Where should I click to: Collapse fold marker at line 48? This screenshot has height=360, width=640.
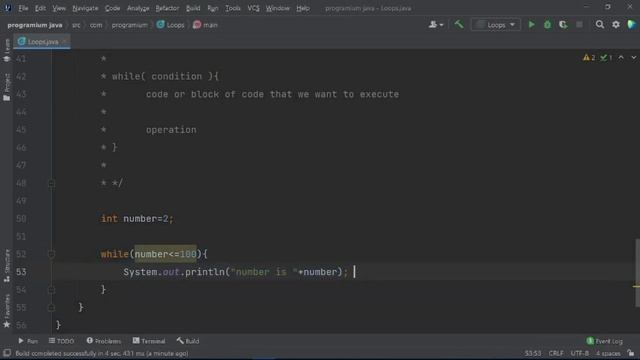tap(51, 183)
